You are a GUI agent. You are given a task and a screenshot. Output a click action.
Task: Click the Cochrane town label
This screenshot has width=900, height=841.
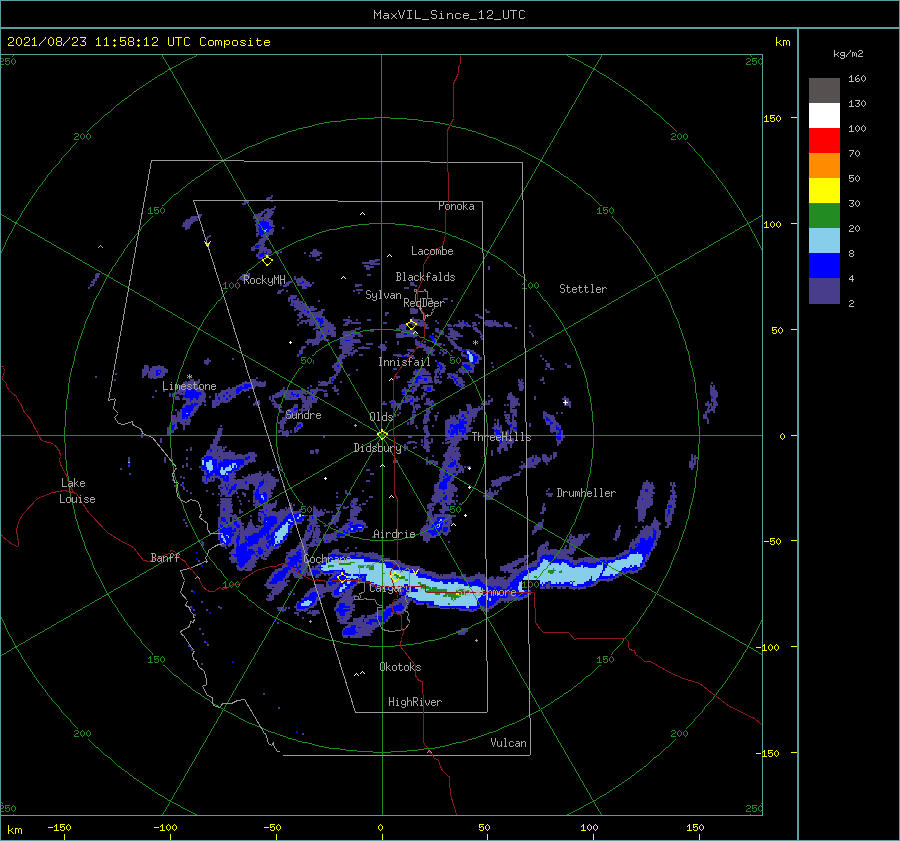[327, 559]
